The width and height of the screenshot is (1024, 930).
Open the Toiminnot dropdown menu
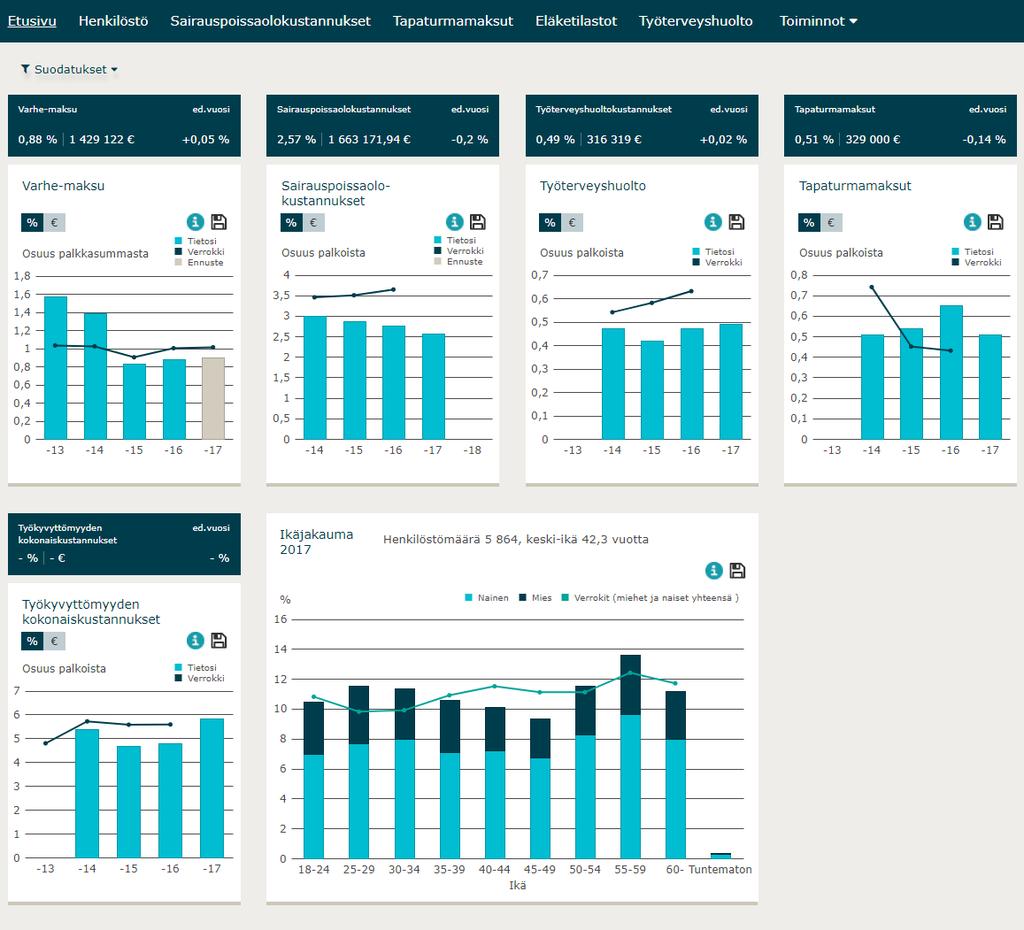click(x=818, y=21)
